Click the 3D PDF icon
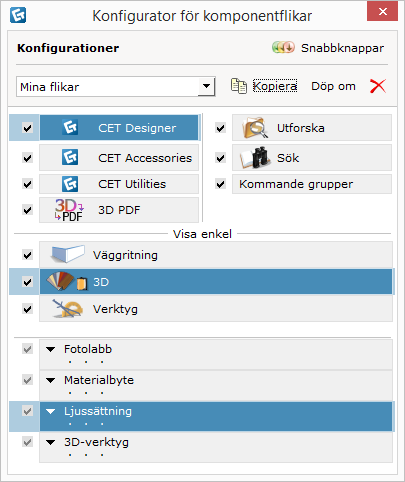 click(69, 210)
